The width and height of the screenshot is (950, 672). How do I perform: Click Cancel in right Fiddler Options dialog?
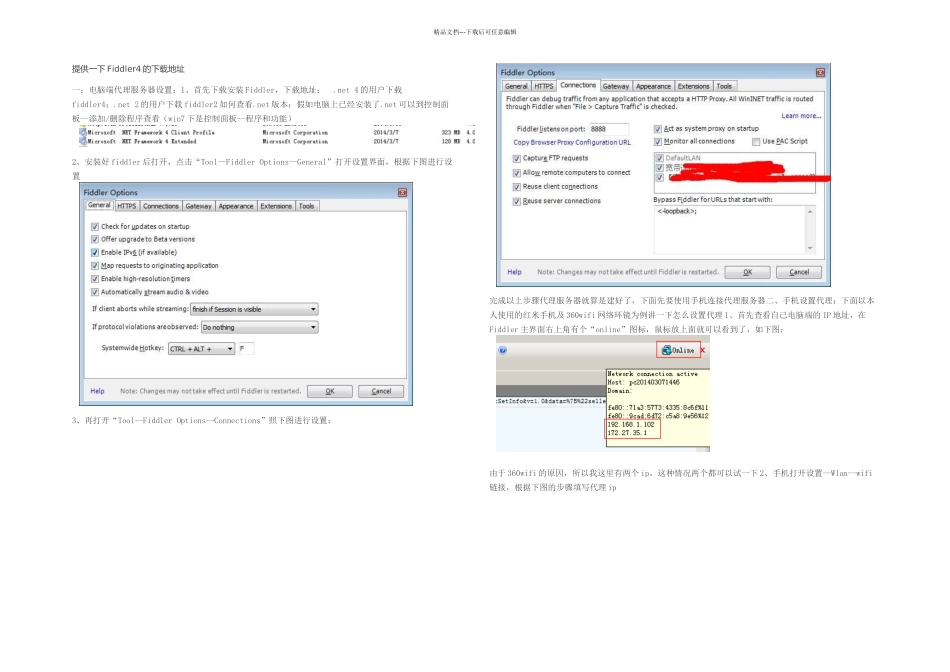pos(799,272)
